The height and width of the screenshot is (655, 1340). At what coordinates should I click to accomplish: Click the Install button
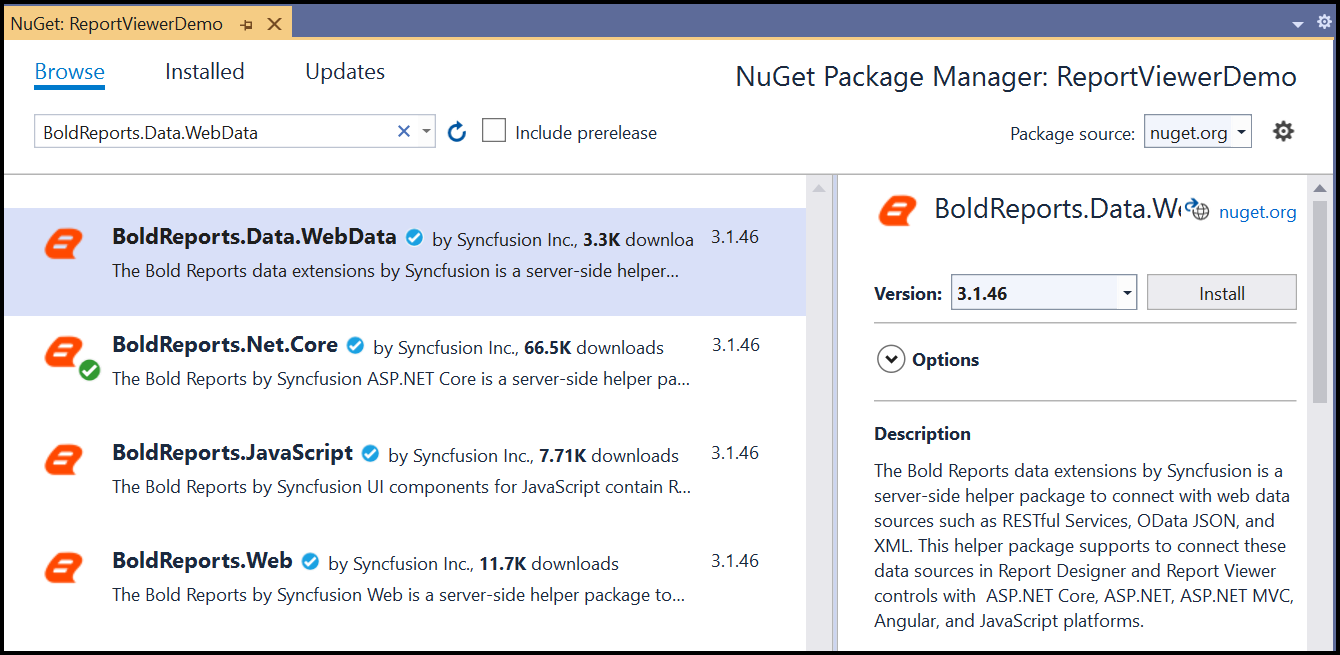pos(1221,293)
